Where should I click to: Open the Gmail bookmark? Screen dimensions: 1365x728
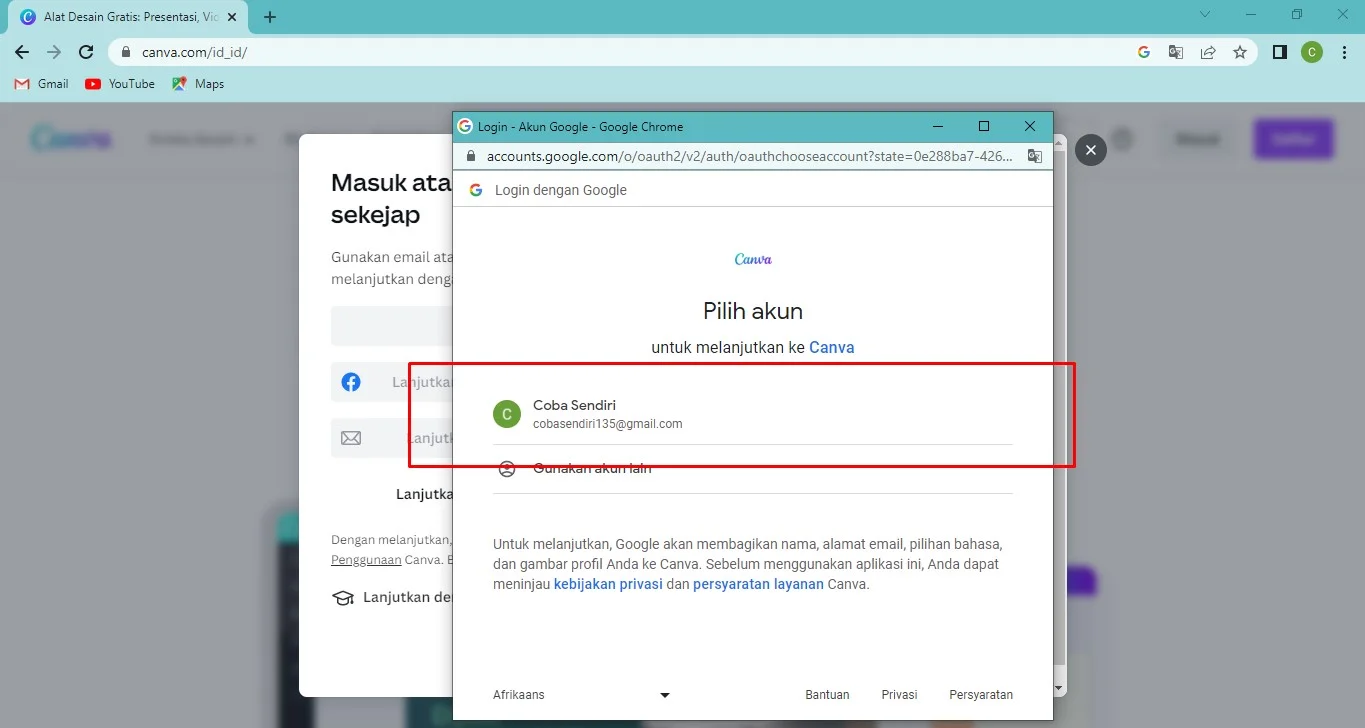42,84
